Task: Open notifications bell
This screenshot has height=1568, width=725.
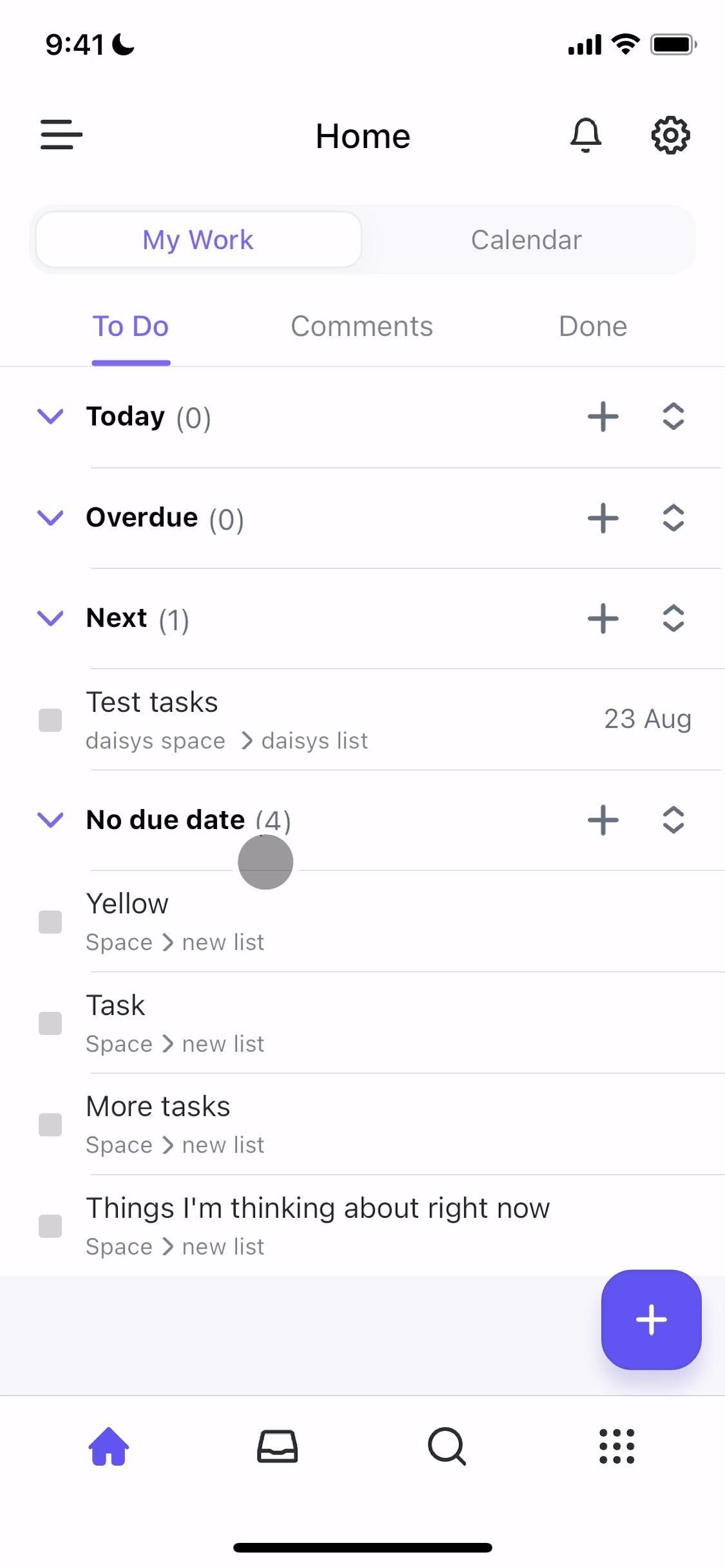Action: click(585, 135)
